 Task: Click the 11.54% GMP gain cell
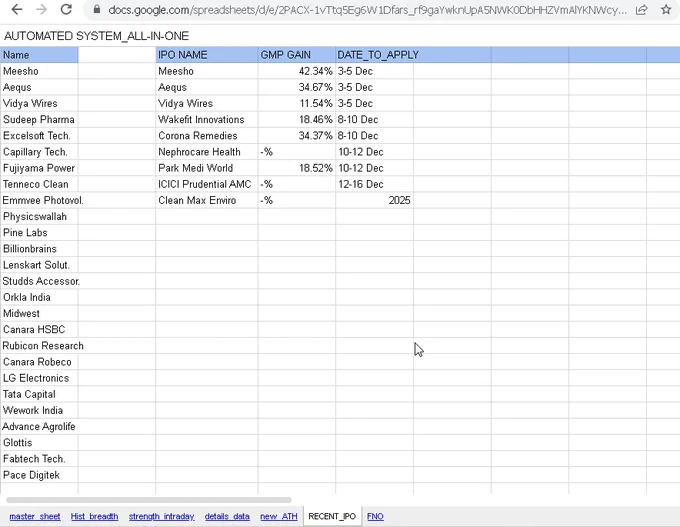coord(297,103)
